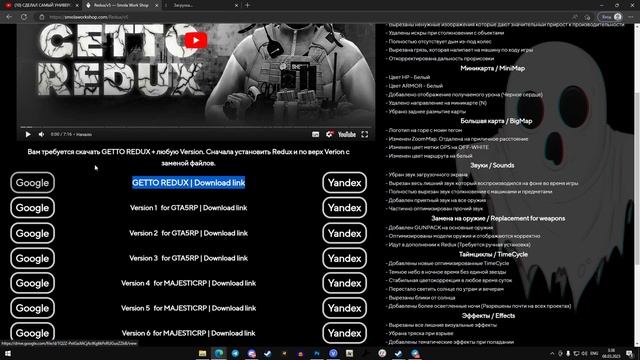Click Google button for Version 2 GTA5RP
The image size is (640, 360).
(33, 233)
